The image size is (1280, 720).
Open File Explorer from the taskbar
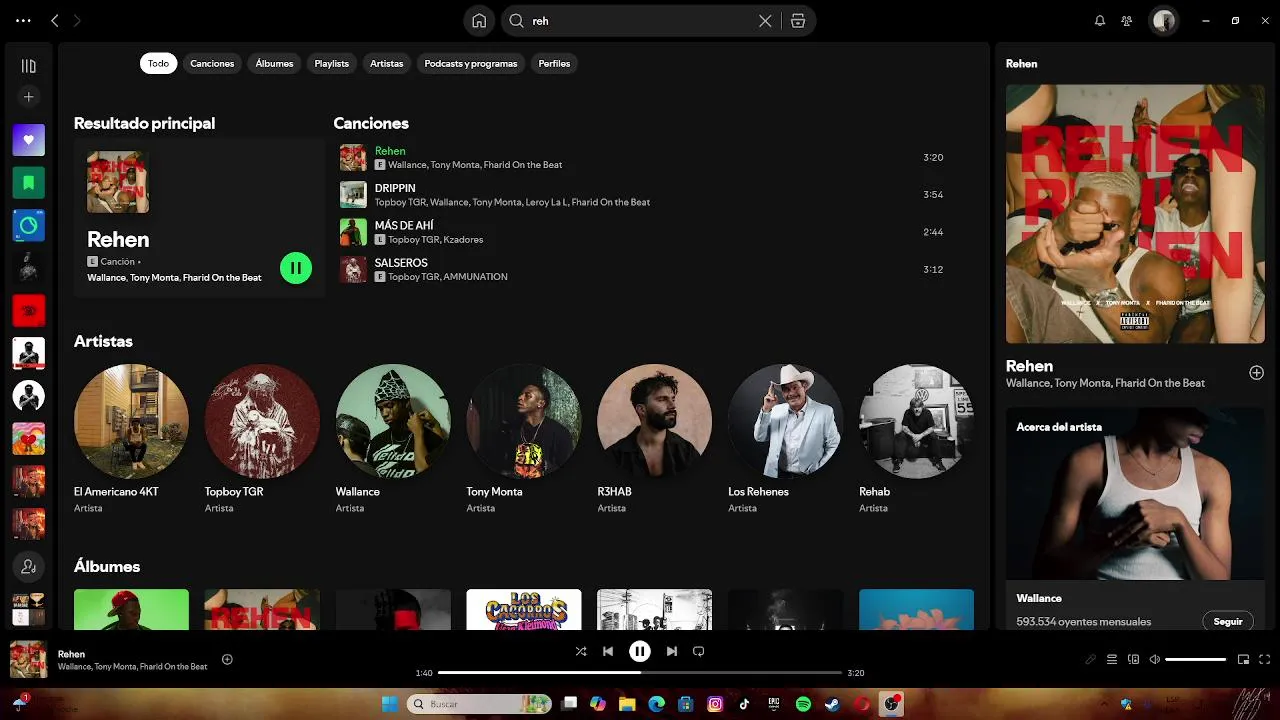[x=627, y=704]
